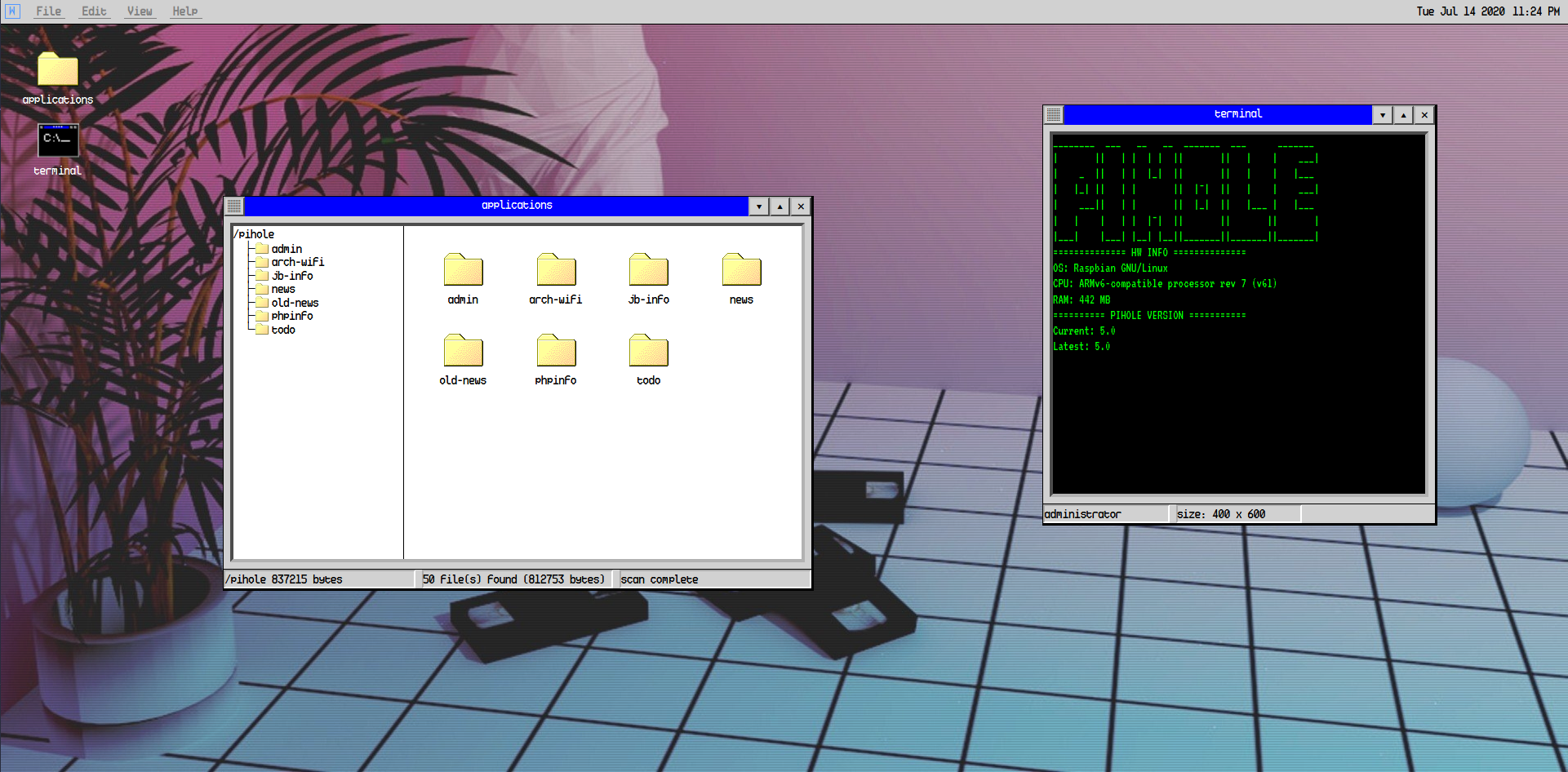This screenshot has width=1568, height=772.
Task: Open the admin folder icon in the file pane
Action: (463, 269)
